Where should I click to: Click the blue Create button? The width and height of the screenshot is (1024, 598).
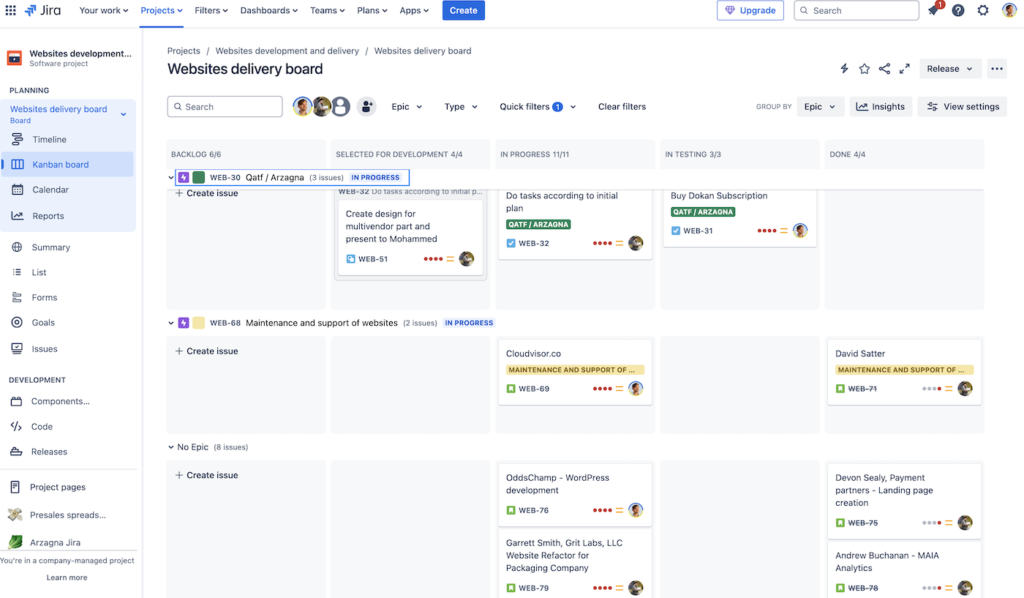coord(463,10)
